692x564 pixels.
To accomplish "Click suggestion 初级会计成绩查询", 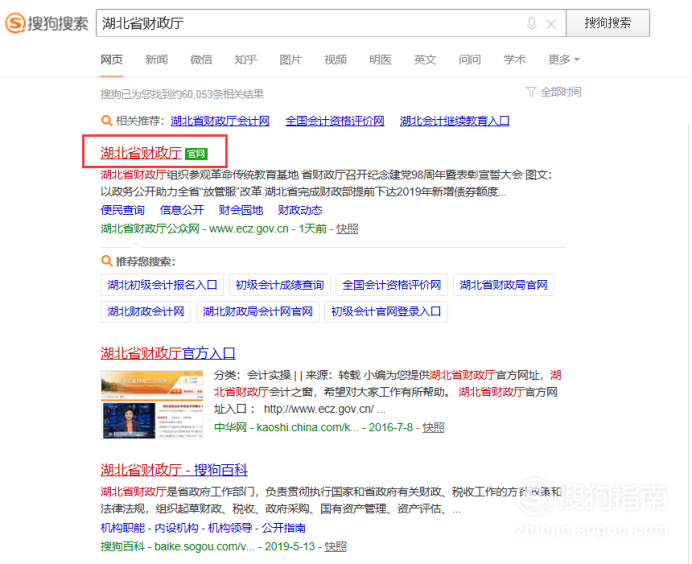I will [280, 285].
